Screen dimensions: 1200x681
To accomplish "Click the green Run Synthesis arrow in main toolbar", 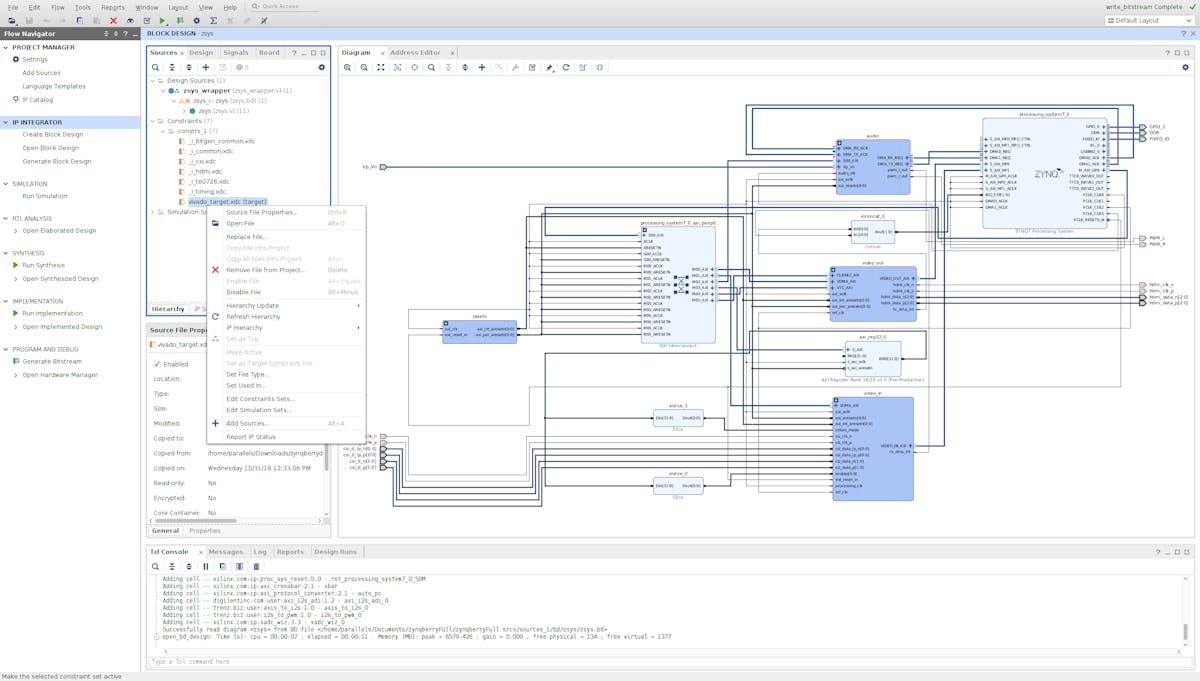I will pyautogui.click(x=163, y=20).
